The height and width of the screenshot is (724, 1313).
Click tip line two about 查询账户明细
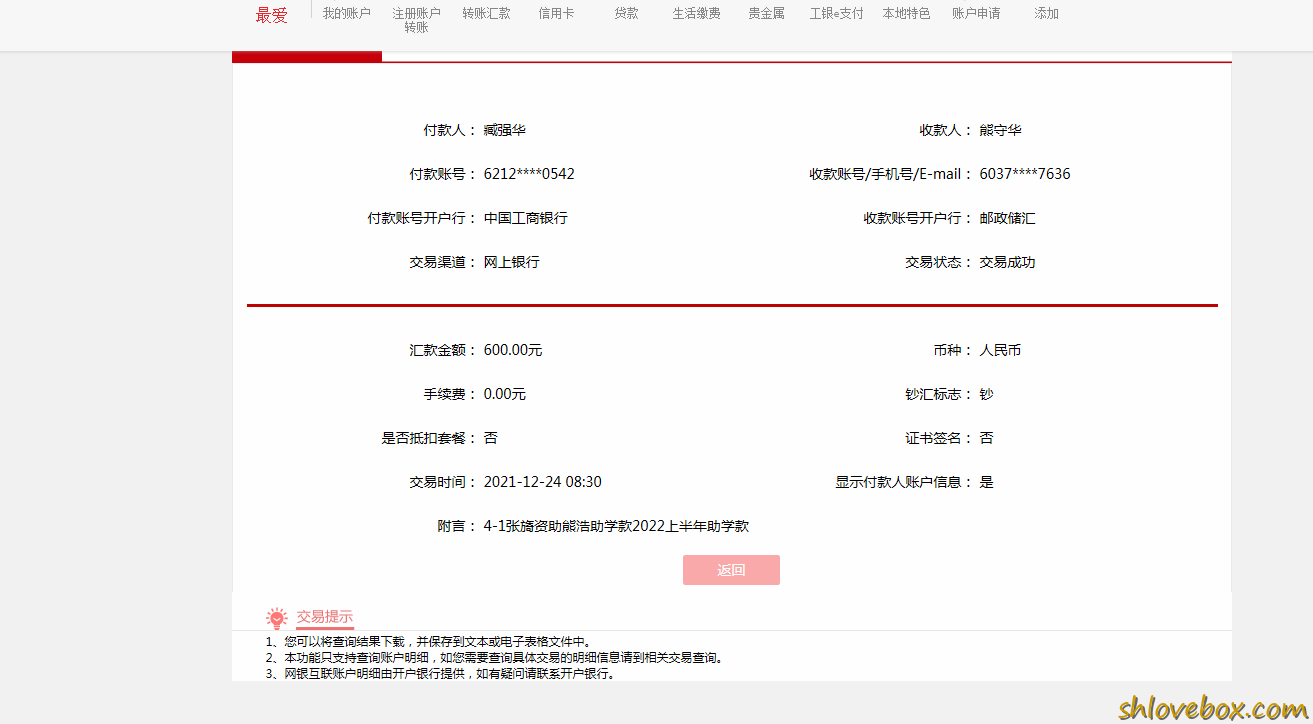494,658
